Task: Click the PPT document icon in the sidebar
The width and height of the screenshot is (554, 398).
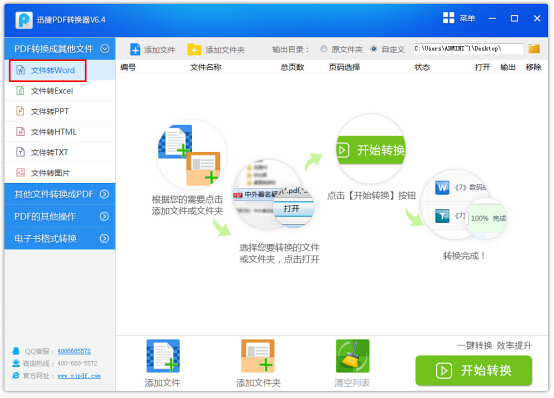Action: click(20, 111)
